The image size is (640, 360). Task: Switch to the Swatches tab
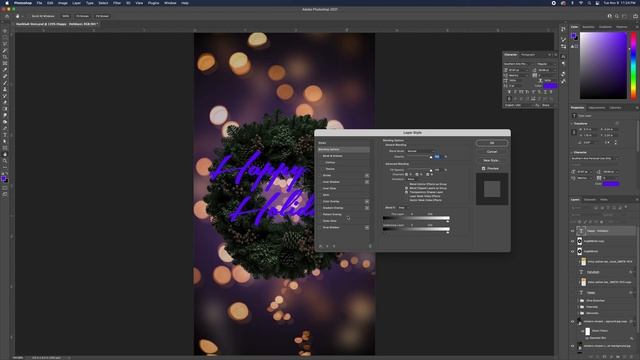tap(588, 27)
